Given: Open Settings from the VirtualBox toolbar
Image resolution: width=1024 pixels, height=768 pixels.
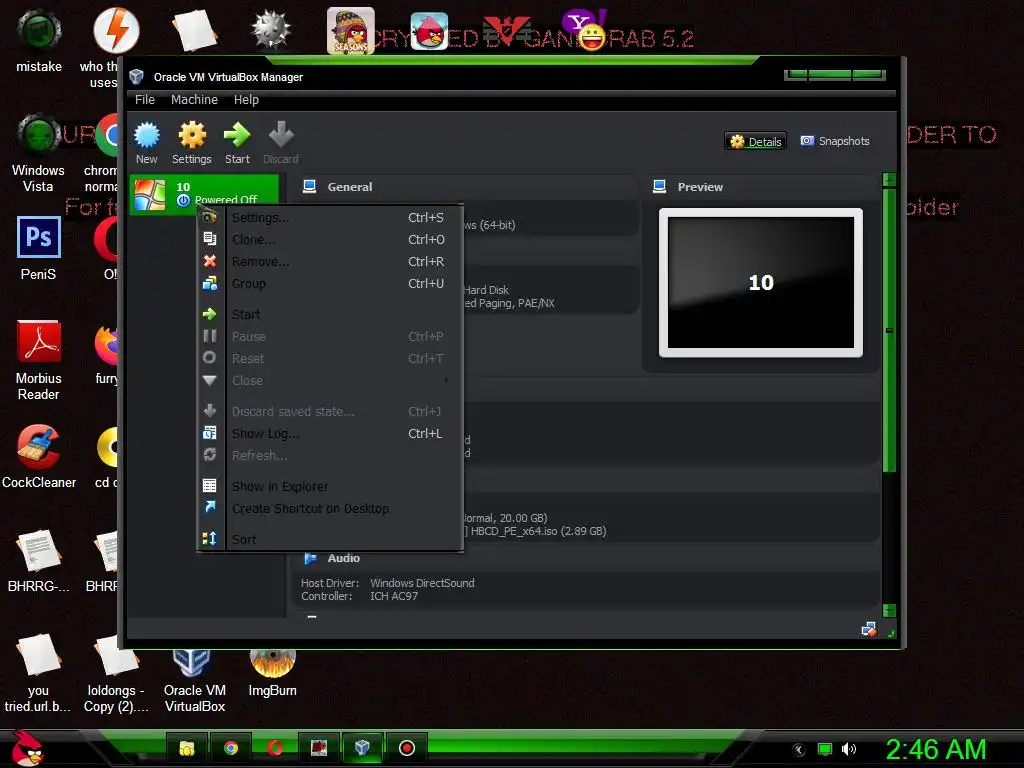Looking at the screenshot, I should tap(191, 142).
